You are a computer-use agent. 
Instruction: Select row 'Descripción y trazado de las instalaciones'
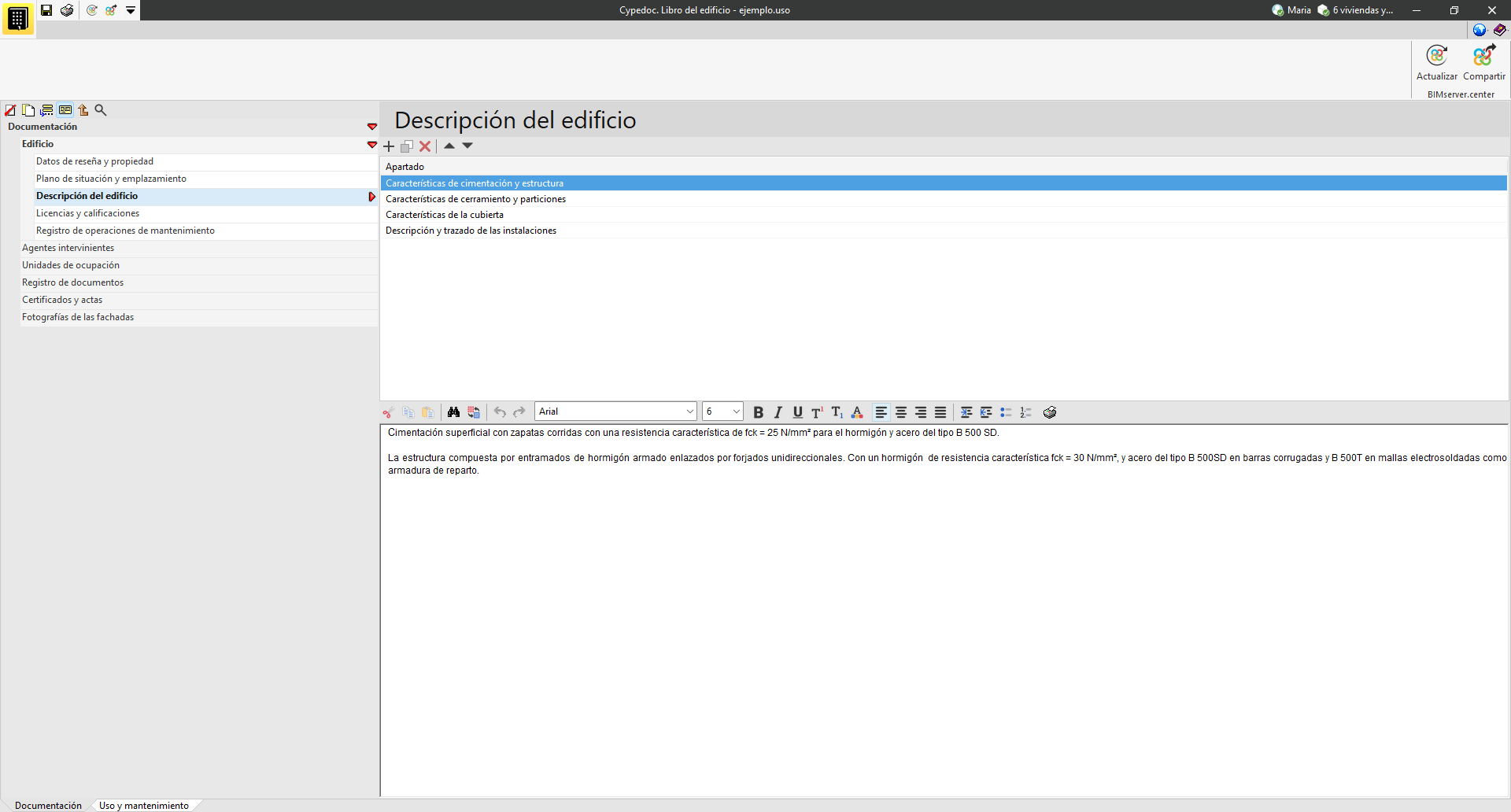point(944,231)
